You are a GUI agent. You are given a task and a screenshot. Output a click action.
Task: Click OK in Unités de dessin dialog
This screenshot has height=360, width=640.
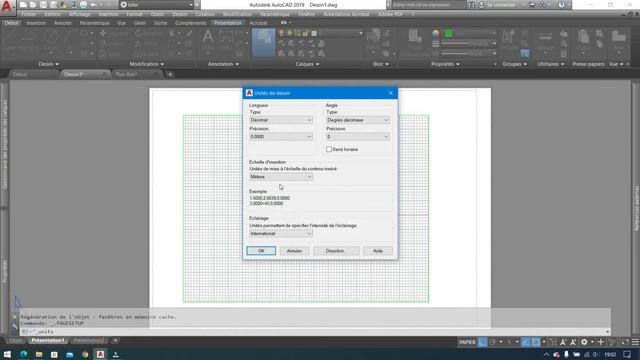[261, 251]
